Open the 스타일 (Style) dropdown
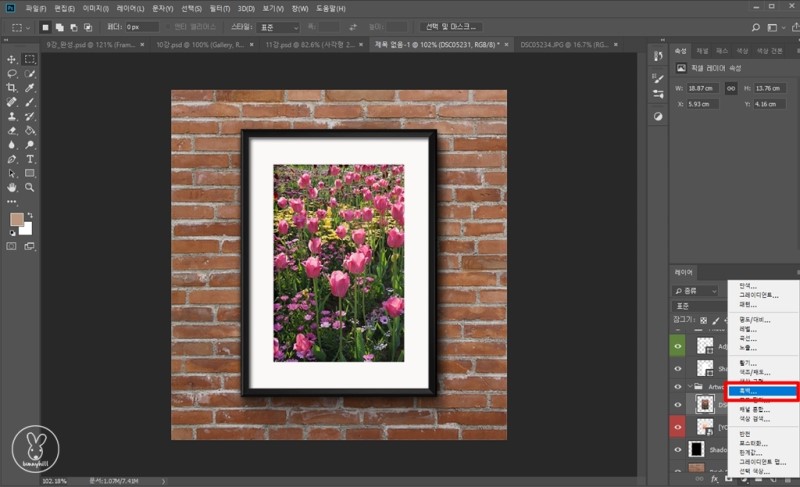This screenshot has height=487, width=800. point(279,27)
